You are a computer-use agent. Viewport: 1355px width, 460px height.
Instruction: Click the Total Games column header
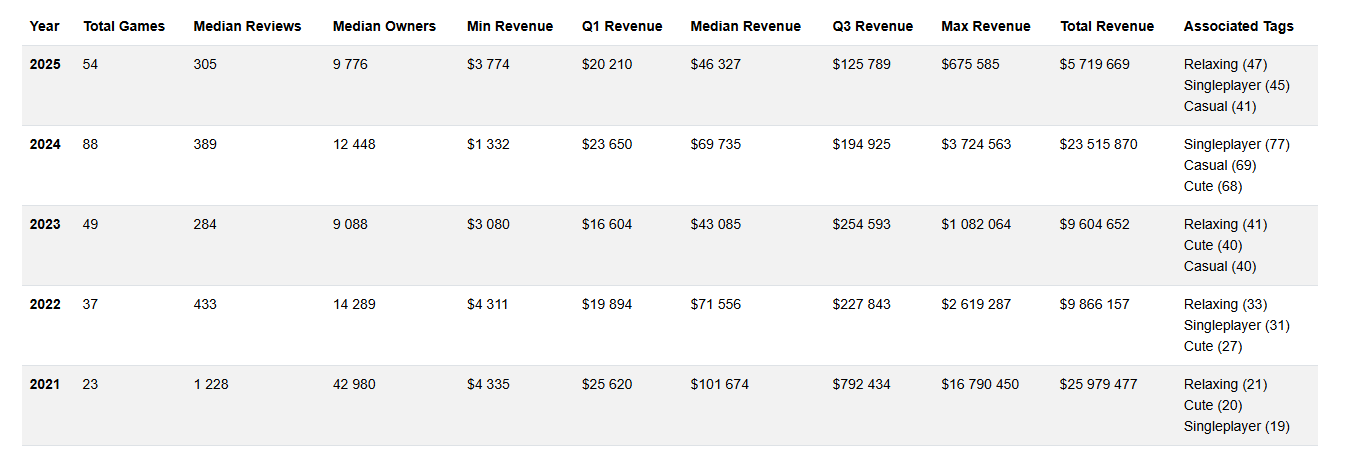coord(124,26)
